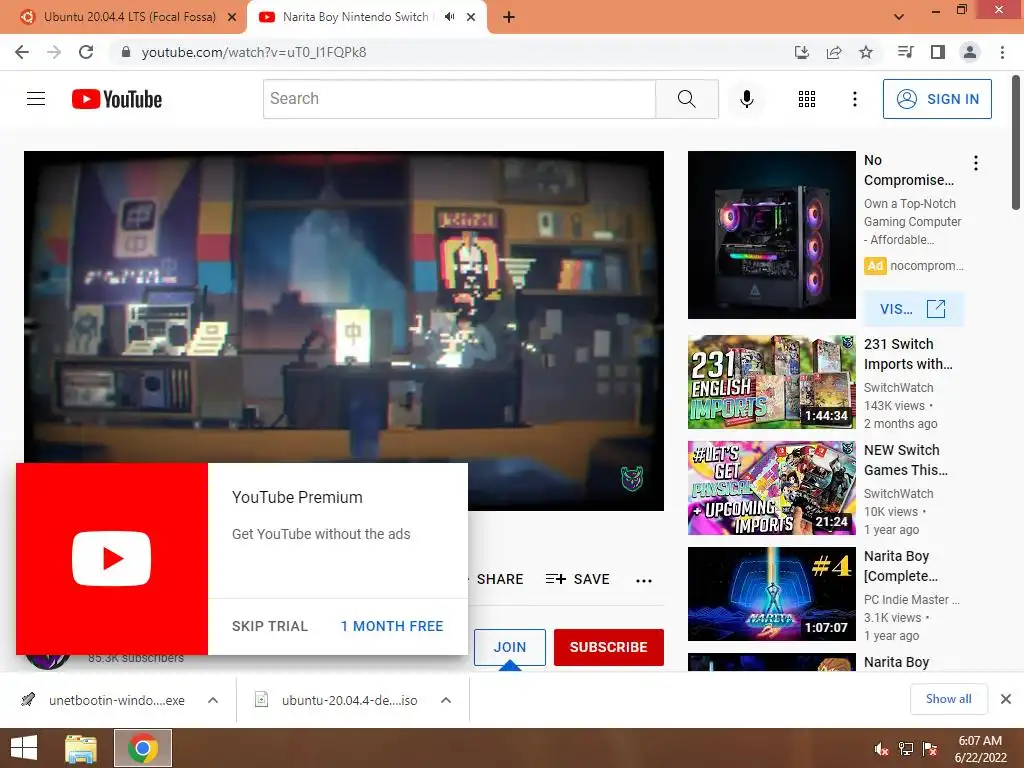
Task: Open 231 Switch Imports video thumbnail
Action: coord(771,382)
